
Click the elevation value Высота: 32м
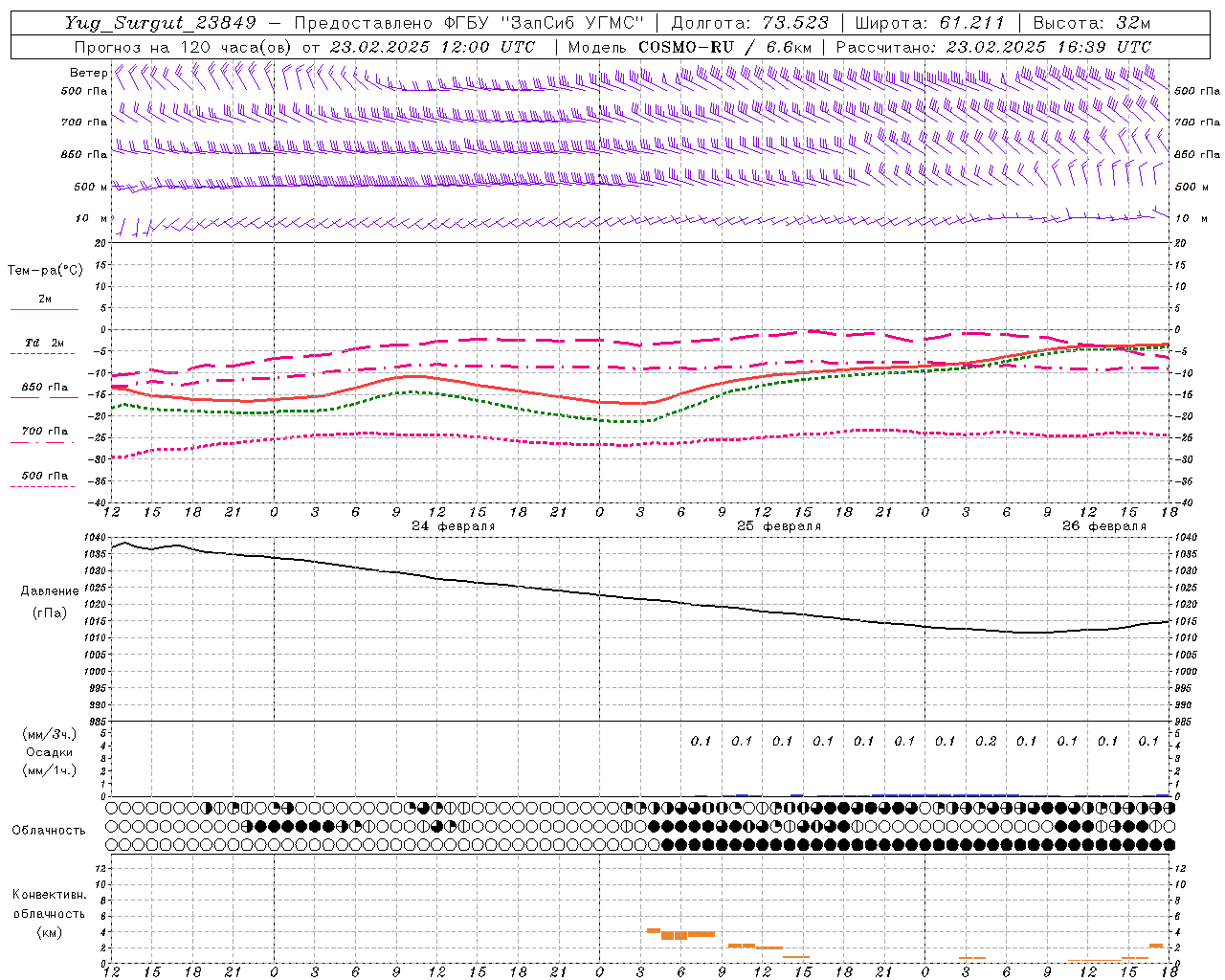click(x=1092, y=23)
